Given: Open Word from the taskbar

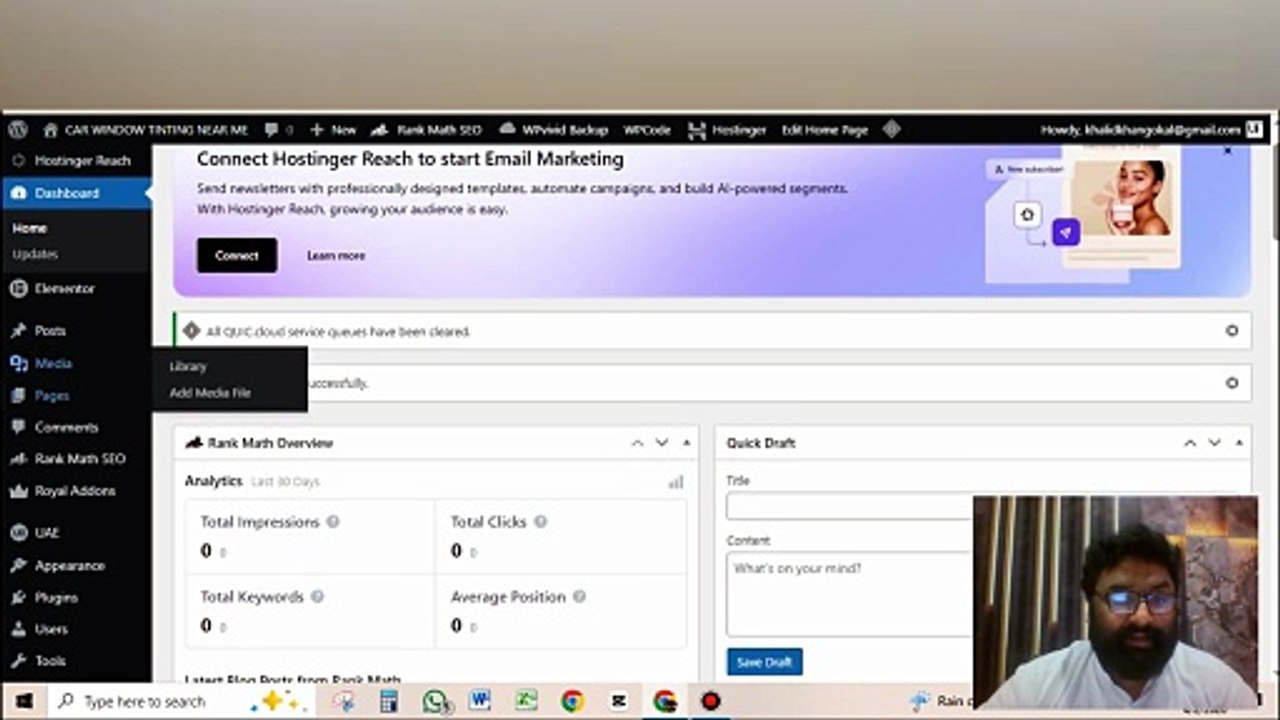Looking at the screenshot, I should pyautogui.click(x=479, y=701).
